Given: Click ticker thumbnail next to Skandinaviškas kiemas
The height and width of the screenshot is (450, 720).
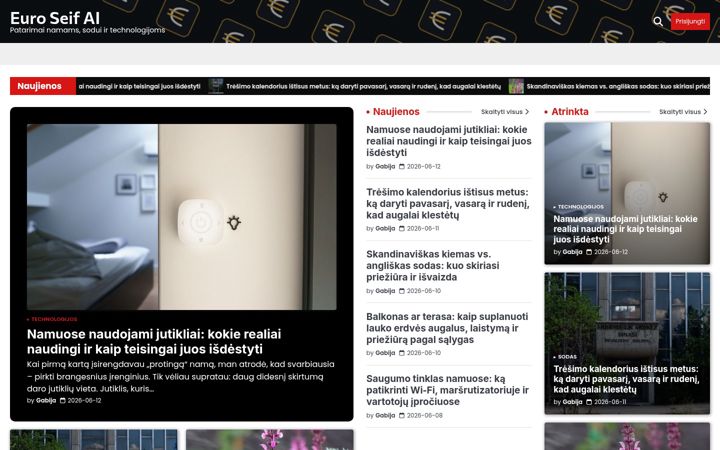Looking at the screenshot, I should tap(516, 86).
